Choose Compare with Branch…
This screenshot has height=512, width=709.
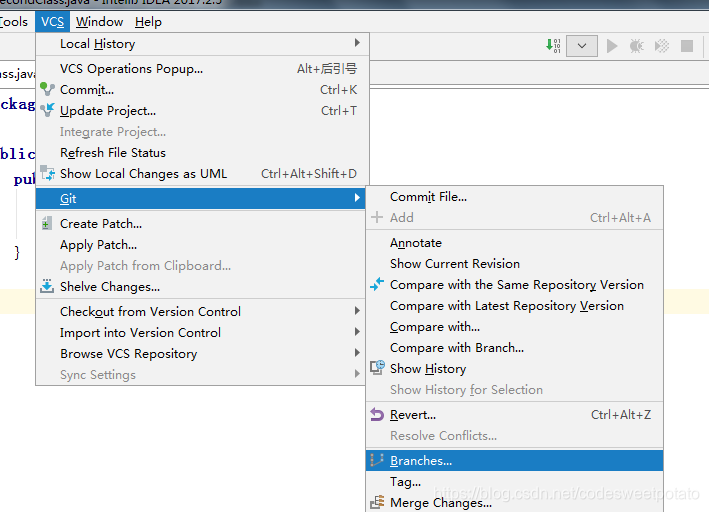click(x=515, y=348)
